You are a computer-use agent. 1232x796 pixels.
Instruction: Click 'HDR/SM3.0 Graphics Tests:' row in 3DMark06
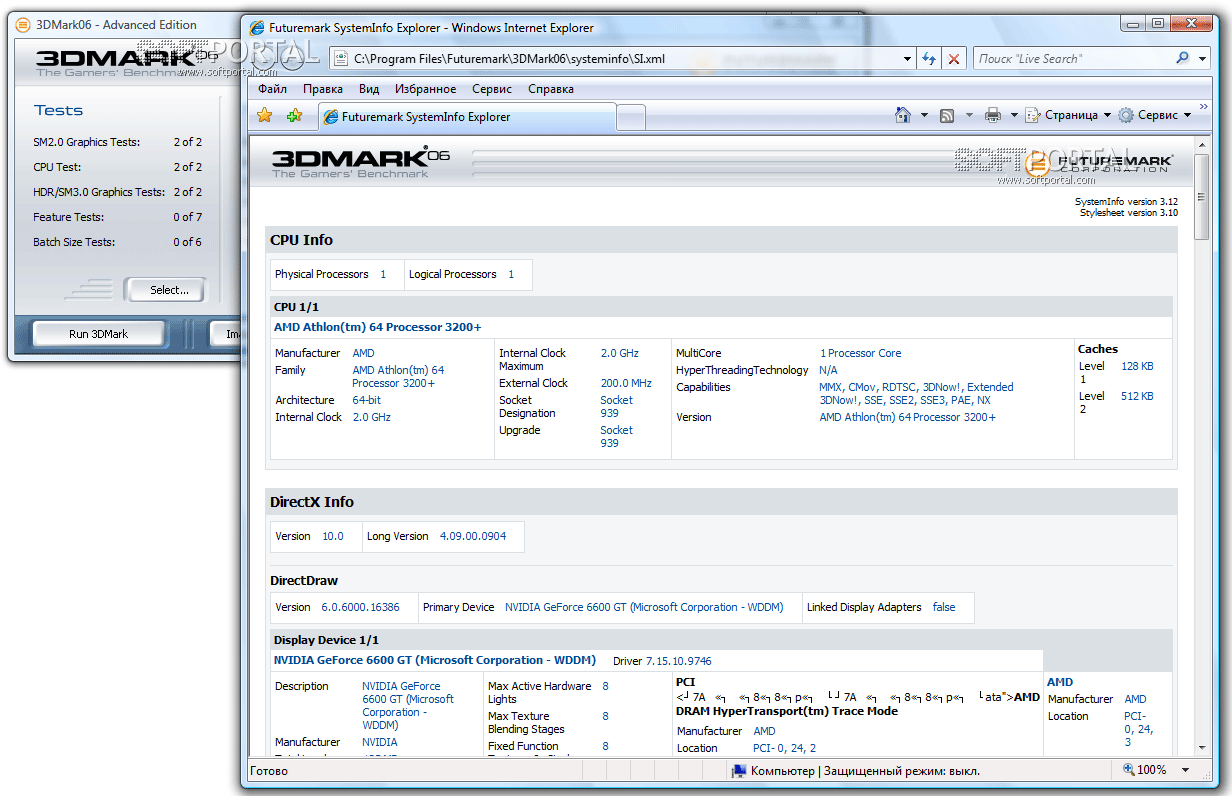tap(118, 192)
